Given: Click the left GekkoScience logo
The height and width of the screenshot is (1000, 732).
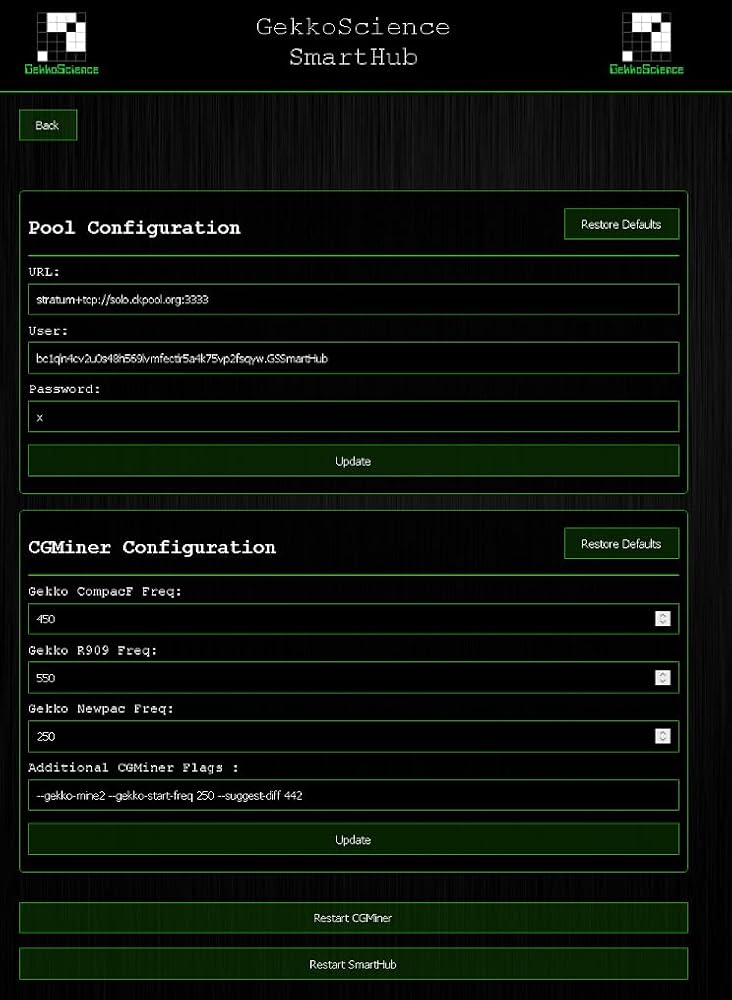Looking at the screenshot, I should point(62,43).
